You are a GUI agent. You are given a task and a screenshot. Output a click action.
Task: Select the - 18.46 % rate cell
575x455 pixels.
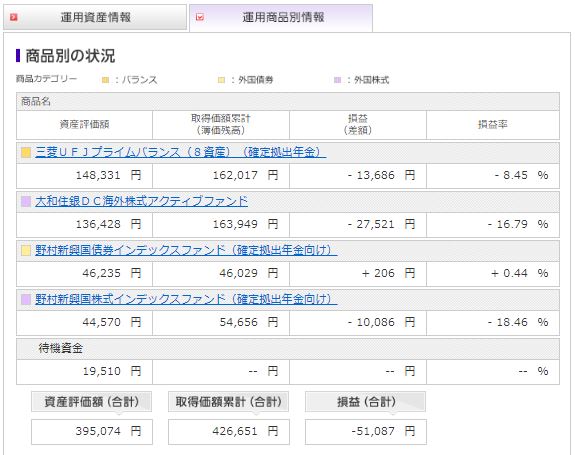493,322
